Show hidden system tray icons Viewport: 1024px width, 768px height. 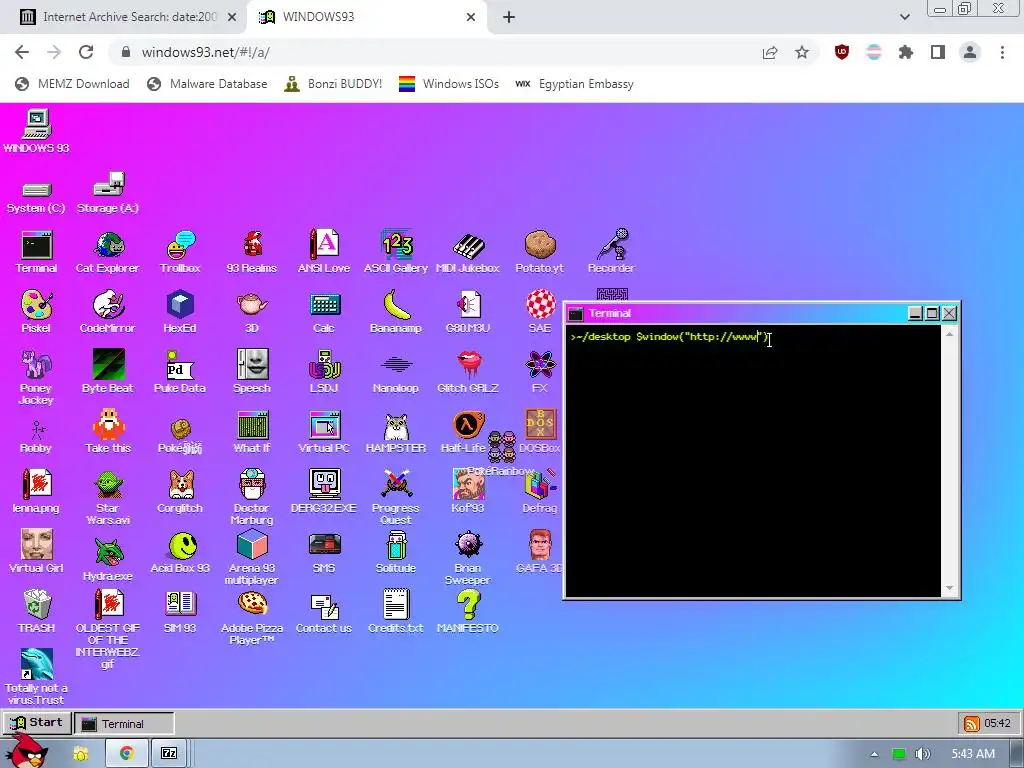pyautogui.click(x=874, y=754)
